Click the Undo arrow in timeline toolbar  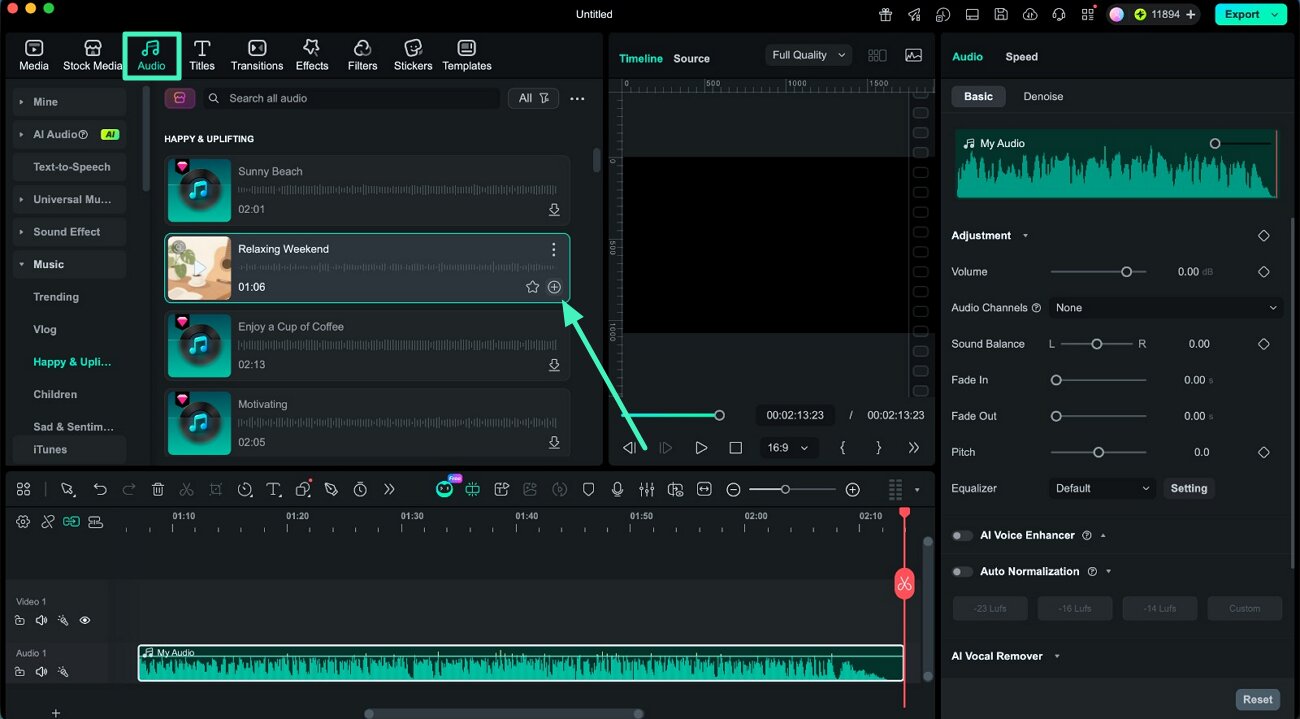point(100,489)
